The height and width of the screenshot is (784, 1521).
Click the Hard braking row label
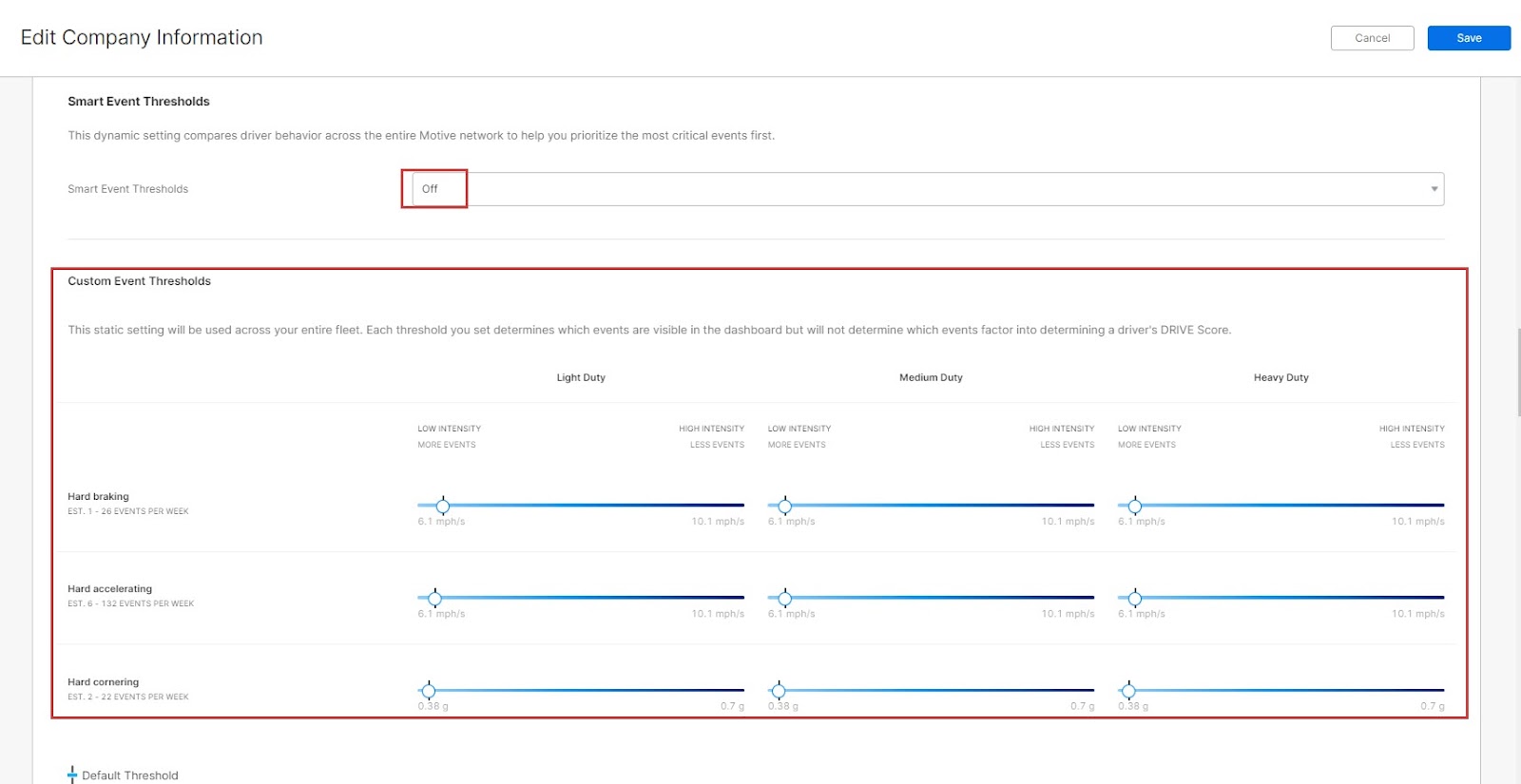[x=98, y=496]
